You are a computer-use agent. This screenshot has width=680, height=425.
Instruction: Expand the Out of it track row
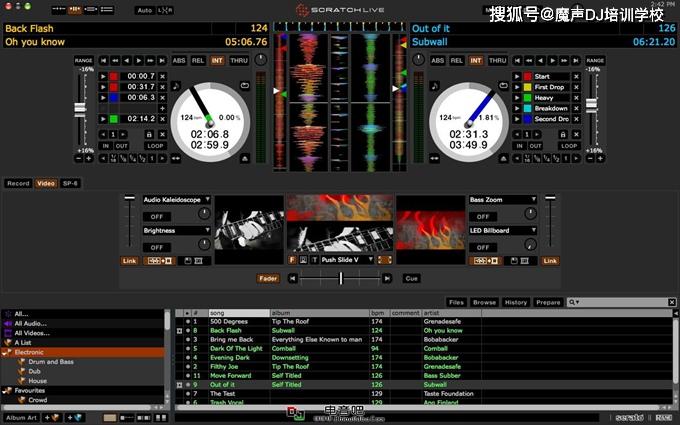(179, 385)
